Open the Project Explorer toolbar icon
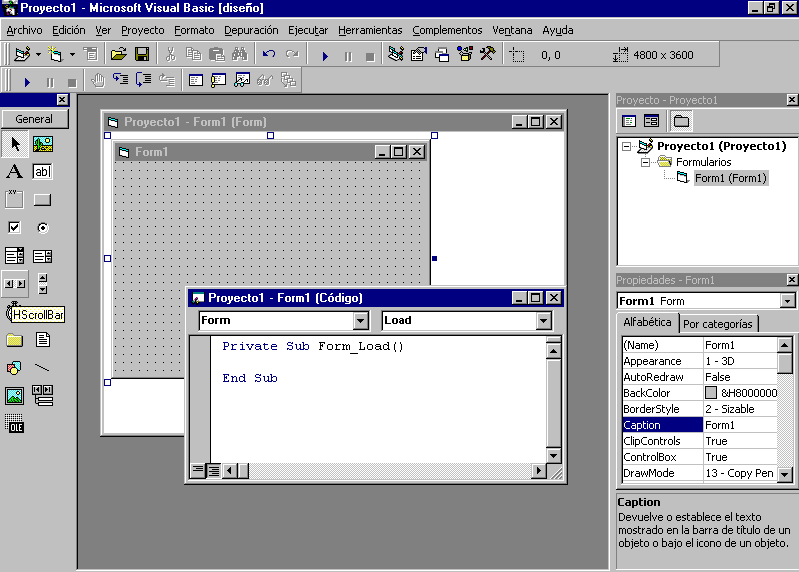 pyautogui.click(x=395, y=54)
